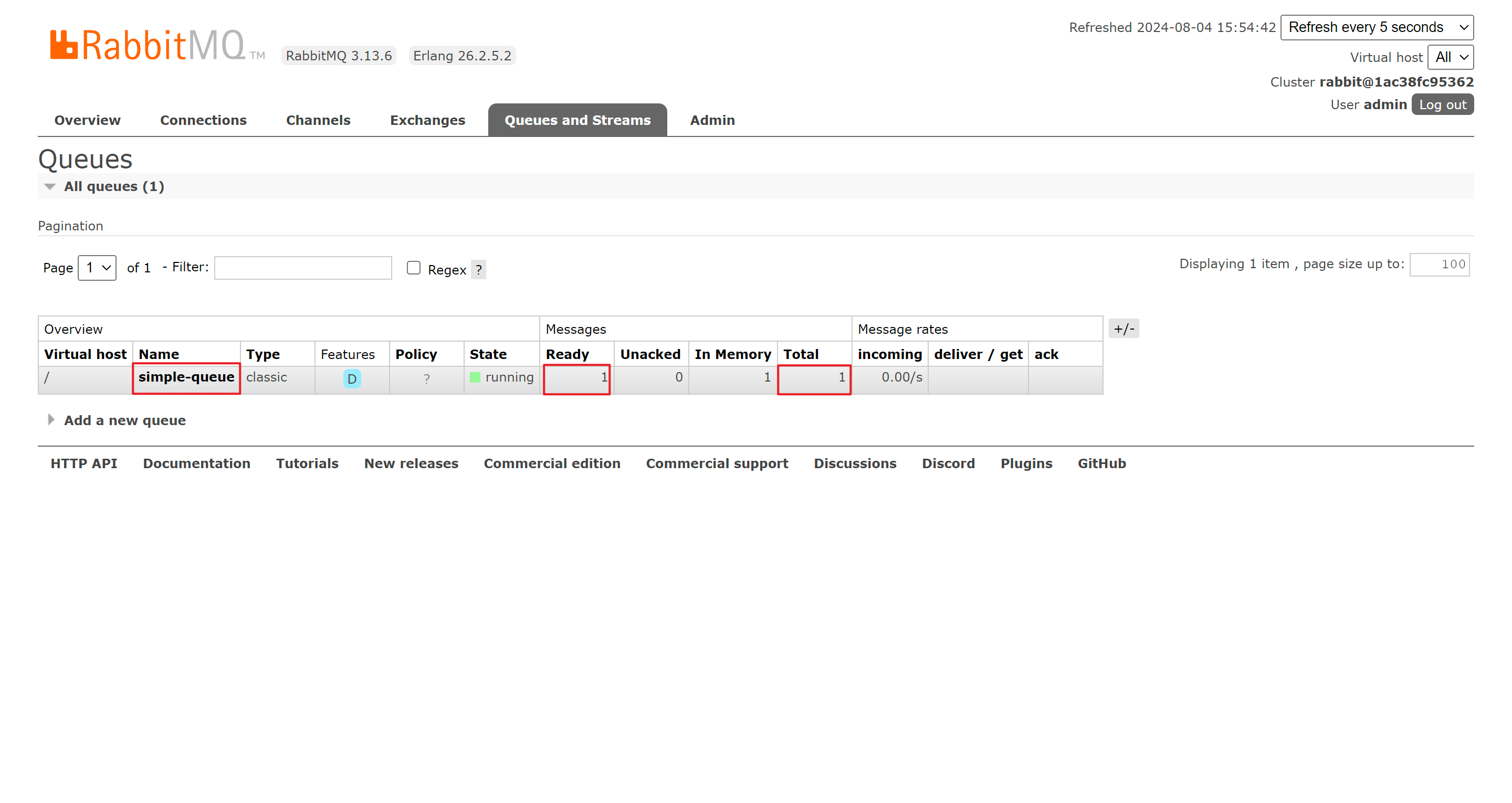Click the durable 'D' feature badge
1512x803 pixels.
pos(352,378)
